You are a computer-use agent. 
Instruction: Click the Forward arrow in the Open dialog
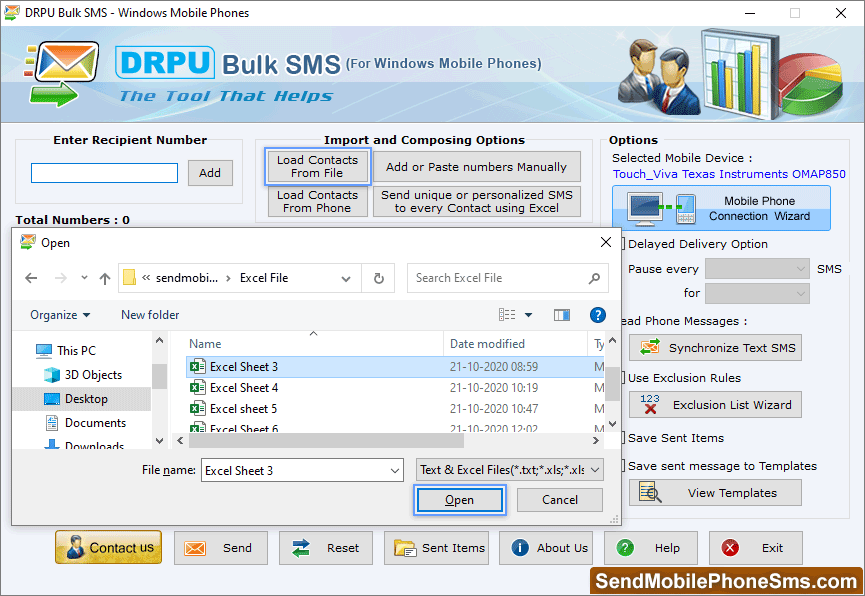61,278
